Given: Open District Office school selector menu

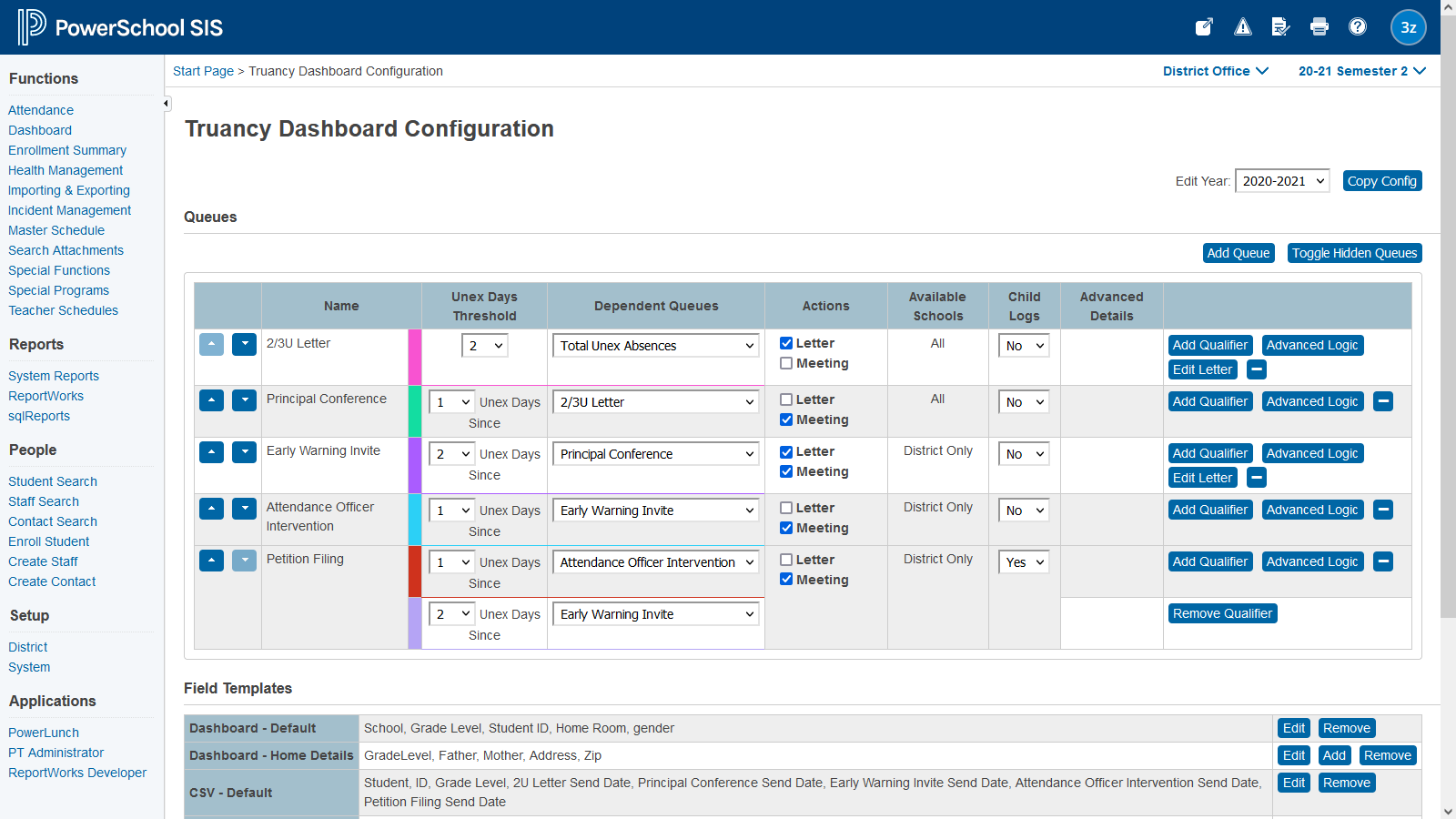Looking at the screenshot, I should click(1215, 71).
